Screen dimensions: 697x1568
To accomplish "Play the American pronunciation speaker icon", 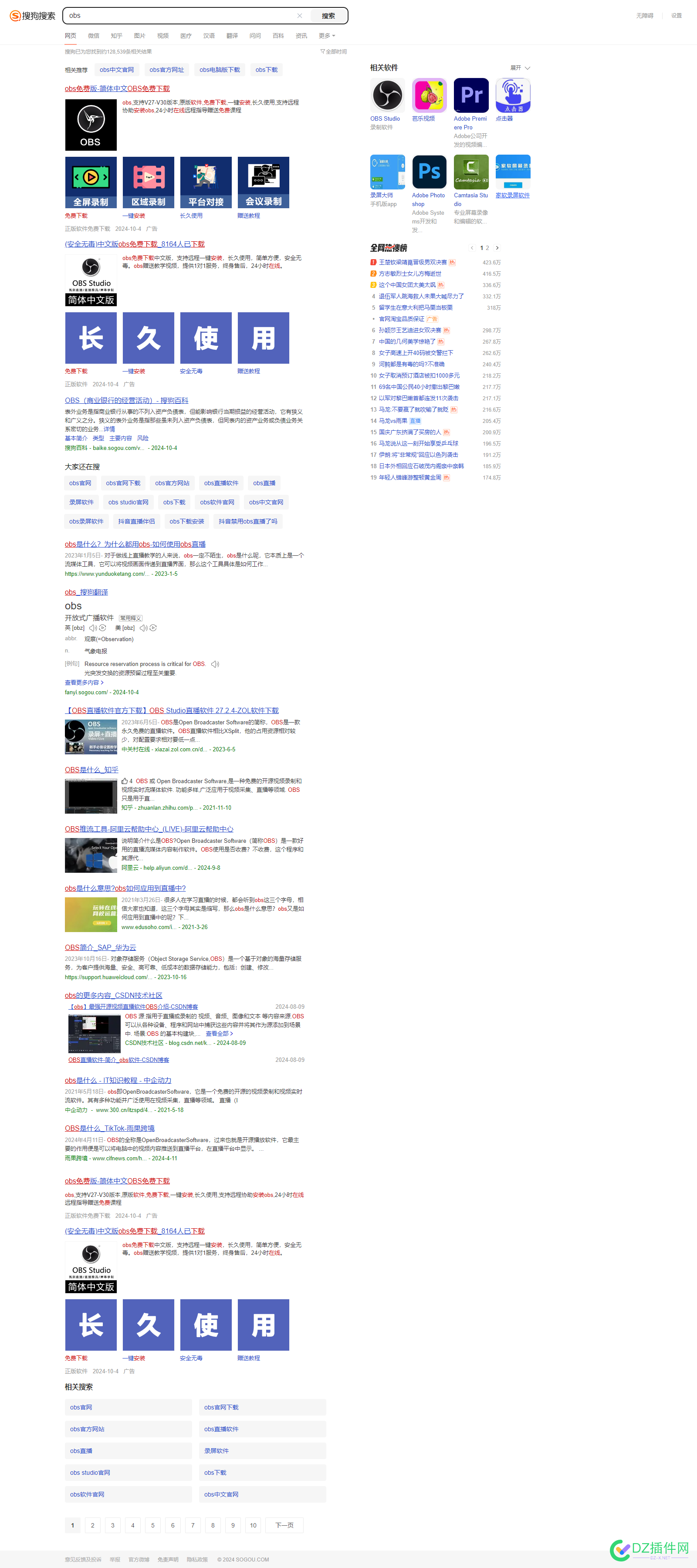I will click(x=143, y=628).
